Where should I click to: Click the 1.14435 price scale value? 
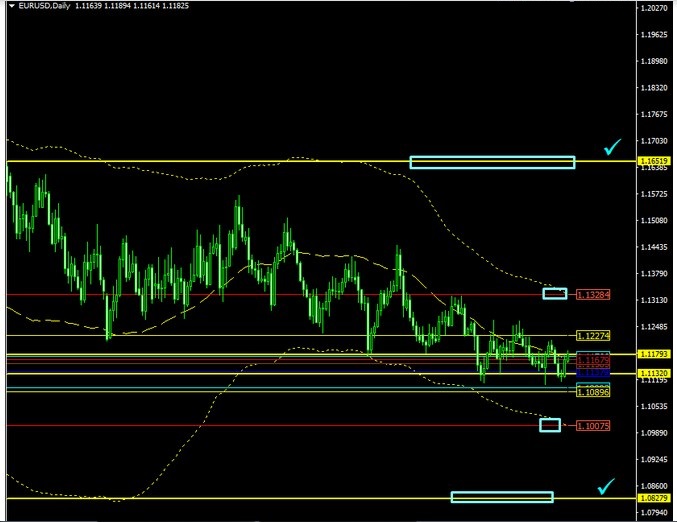654,247
